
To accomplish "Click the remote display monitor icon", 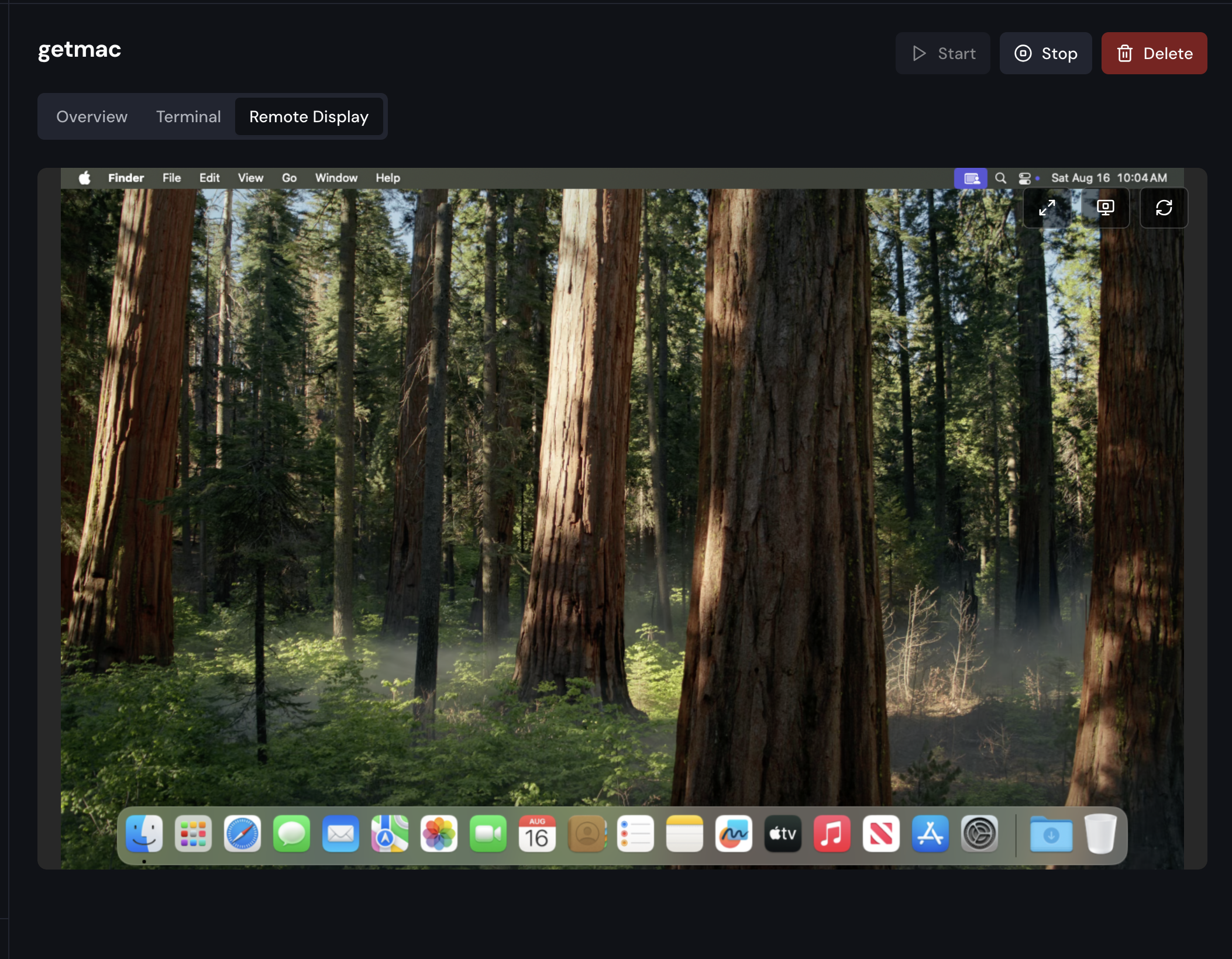I will coord(1105,208).
